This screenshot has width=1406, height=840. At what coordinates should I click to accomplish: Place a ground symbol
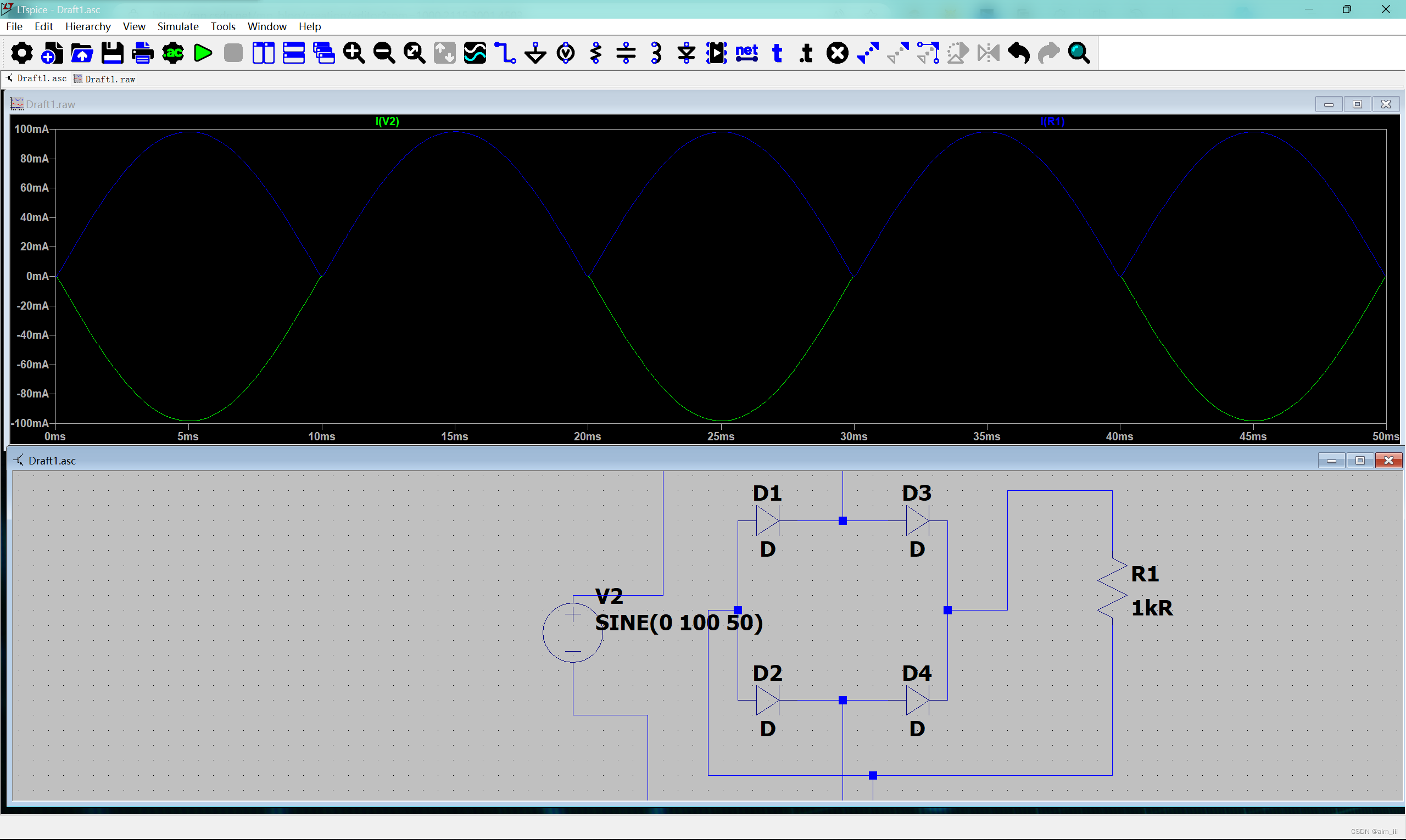coord(535,53)
